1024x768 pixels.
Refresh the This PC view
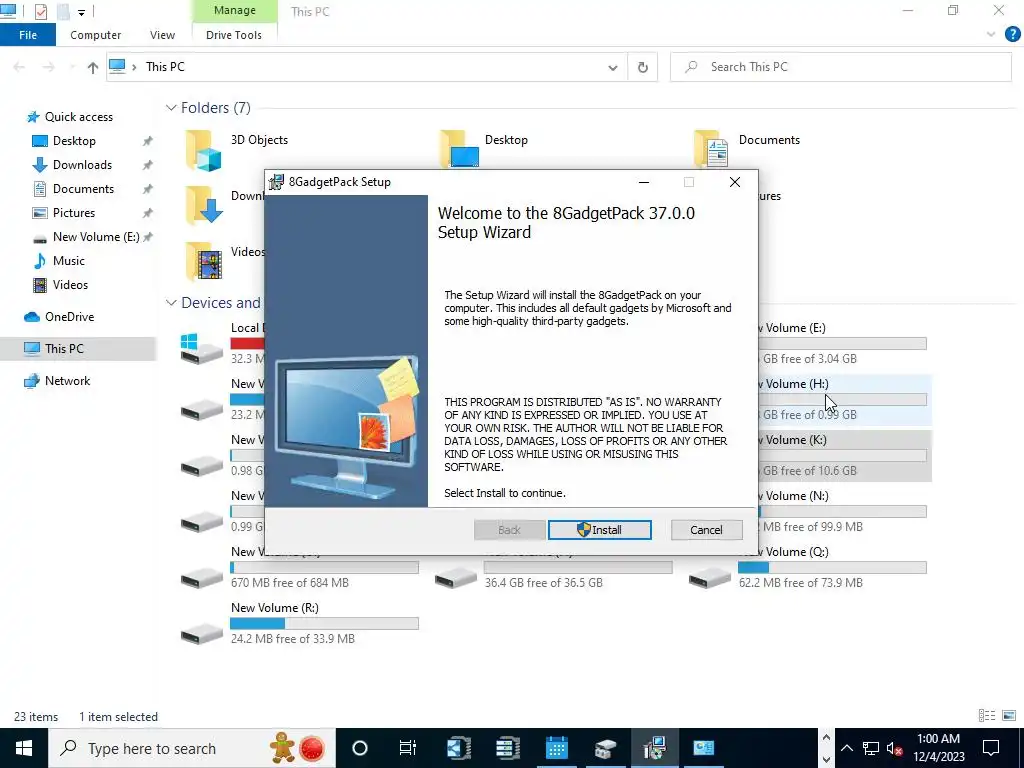click(643, 67)
